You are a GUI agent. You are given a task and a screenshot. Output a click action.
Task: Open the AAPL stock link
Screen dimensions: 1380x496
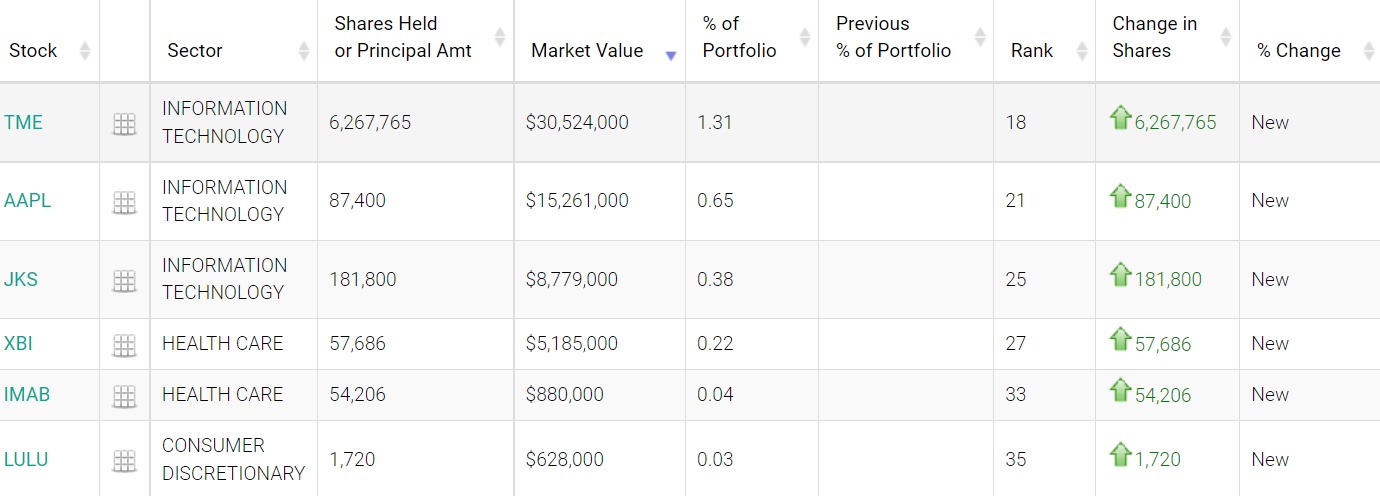[x=27, y=200]
